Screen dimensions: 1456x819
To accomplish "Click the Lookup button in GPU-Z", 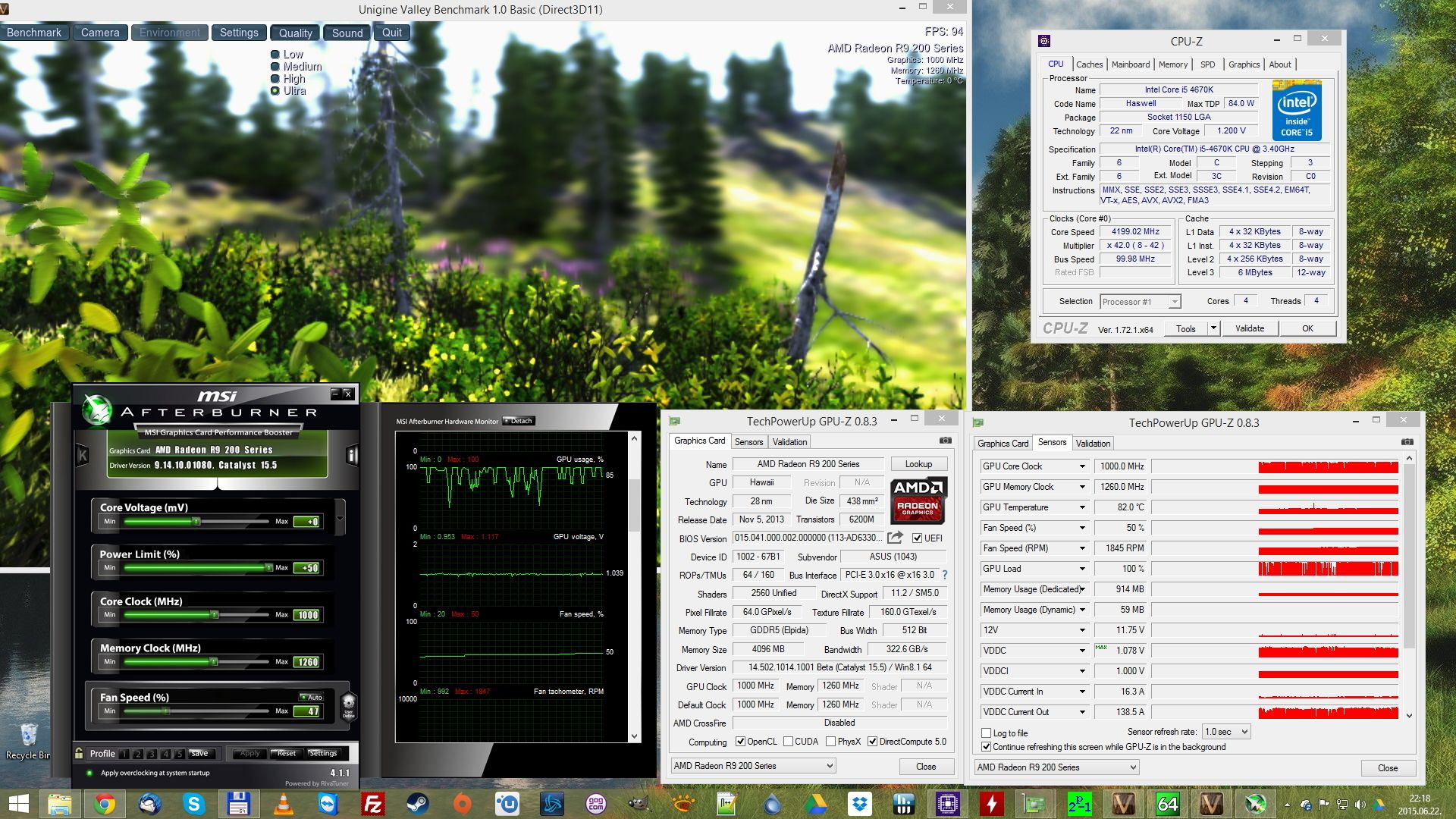I will 918,464.
